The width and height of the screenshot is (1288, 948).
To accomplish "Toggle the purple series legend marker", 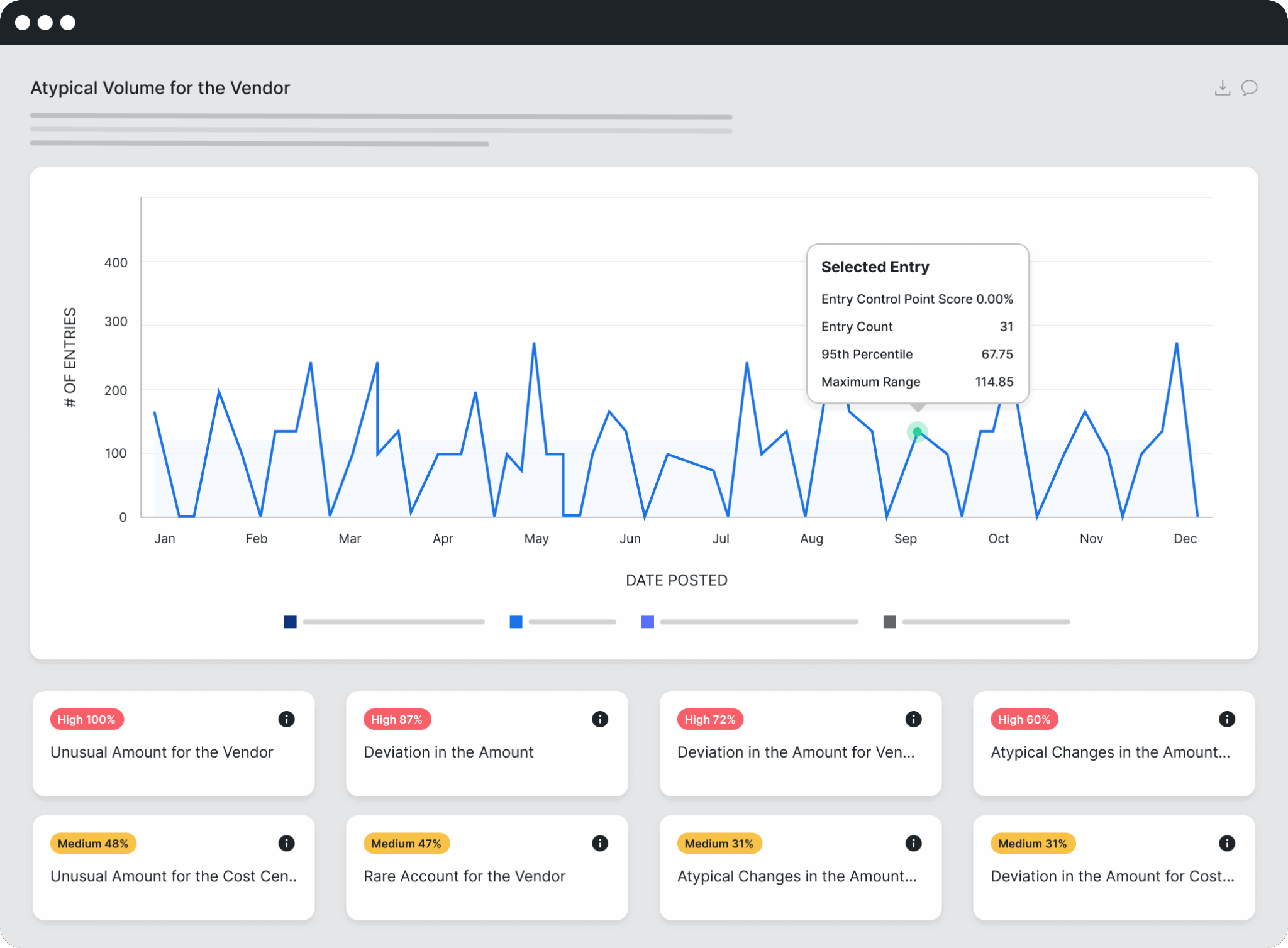I will (x=647, y=622).
